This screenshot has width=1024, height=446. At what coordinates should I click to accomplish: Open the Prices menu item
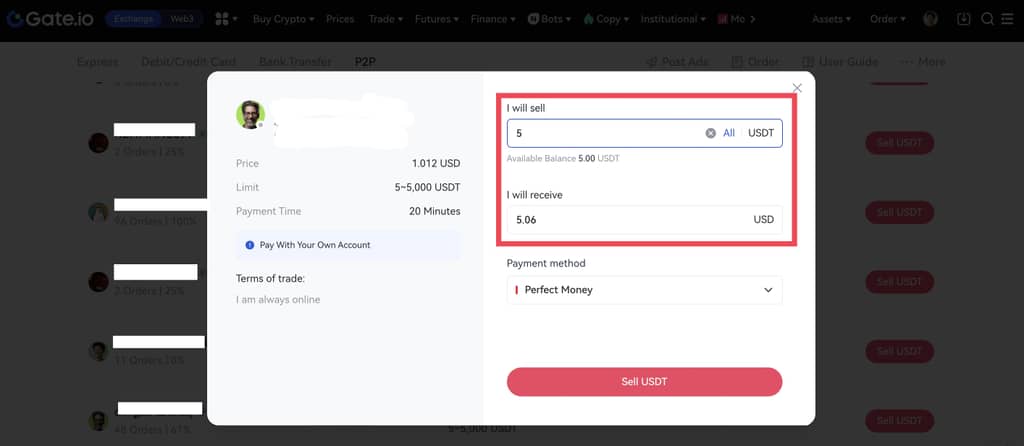340,19
